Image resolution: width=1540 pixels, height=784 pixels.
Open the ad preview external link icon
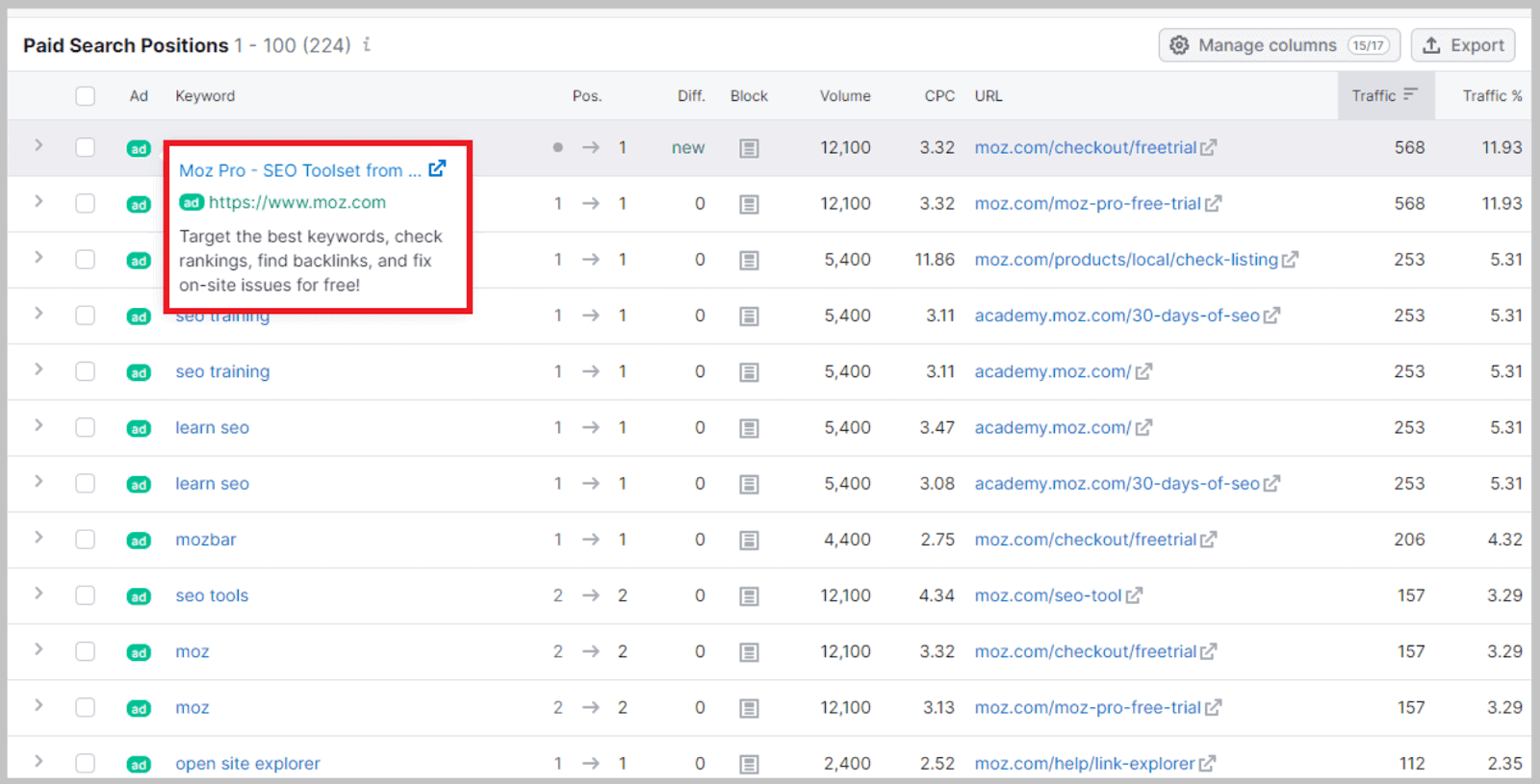point(437,168)
